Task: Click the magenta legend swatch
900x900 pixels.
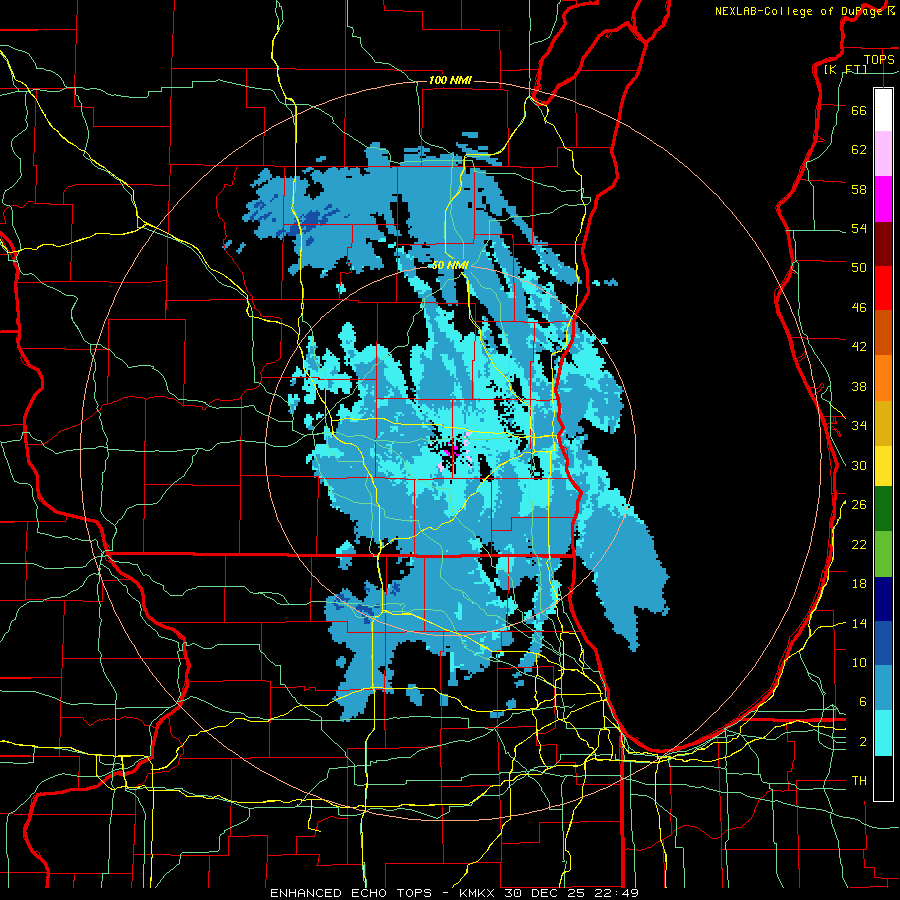Action: [x=883, y=199]
